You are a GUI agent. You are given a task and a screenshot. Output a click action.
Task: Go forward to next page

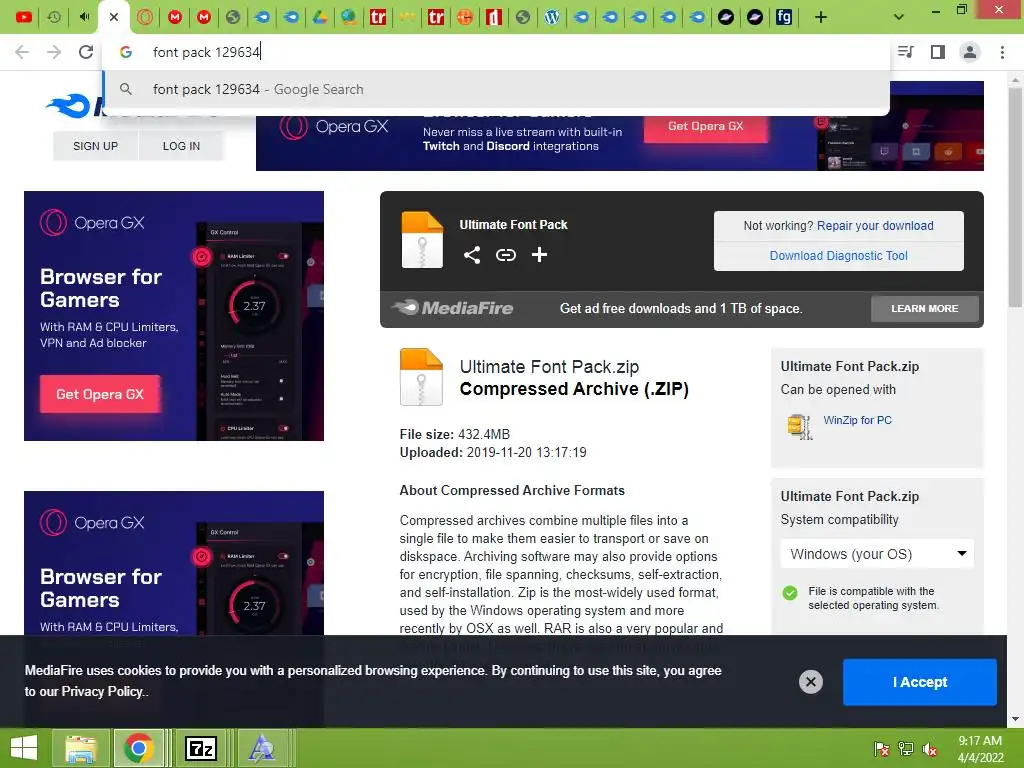(x=54, y=52)
